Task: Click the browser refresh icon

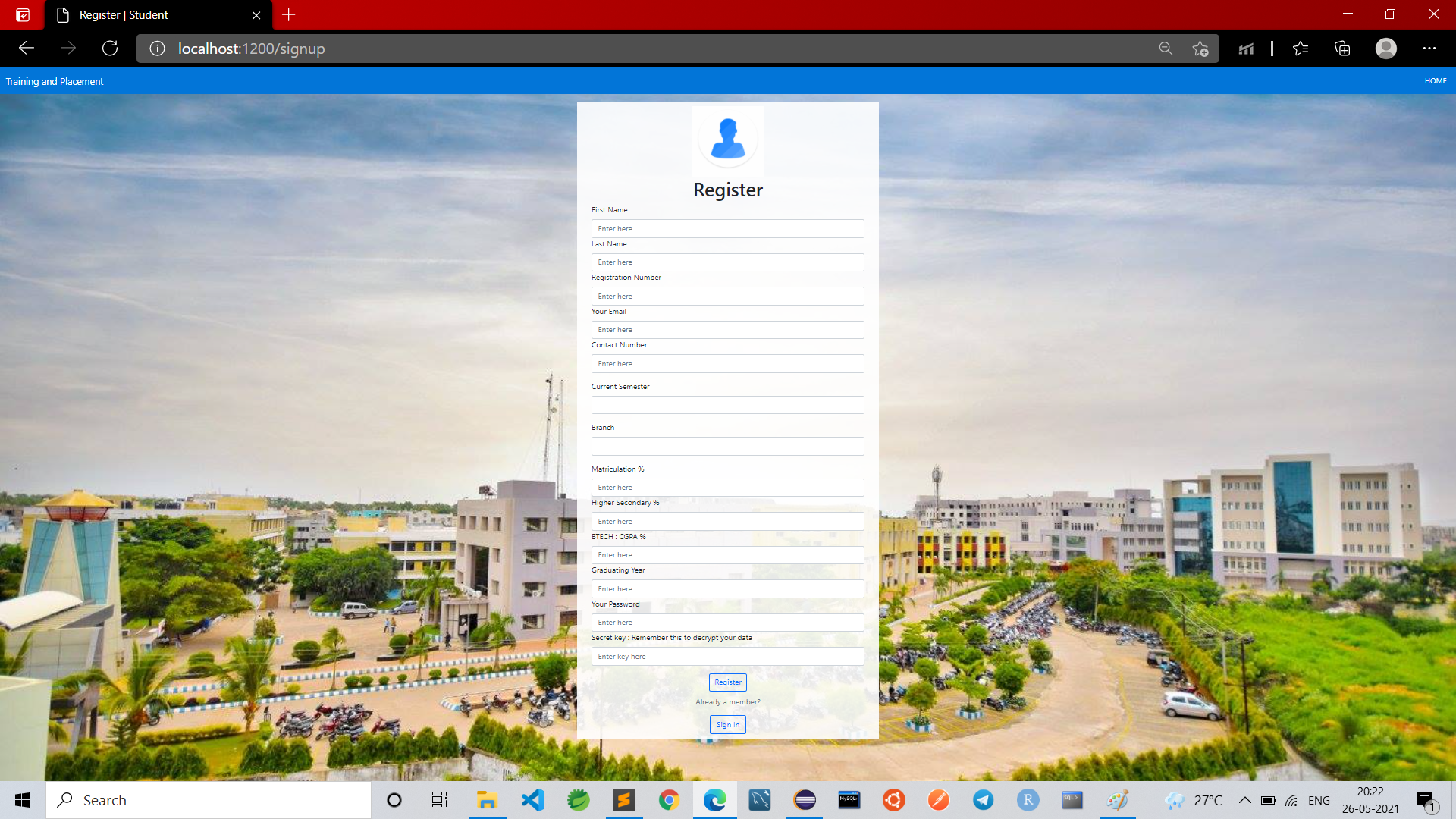Action: 110,49
